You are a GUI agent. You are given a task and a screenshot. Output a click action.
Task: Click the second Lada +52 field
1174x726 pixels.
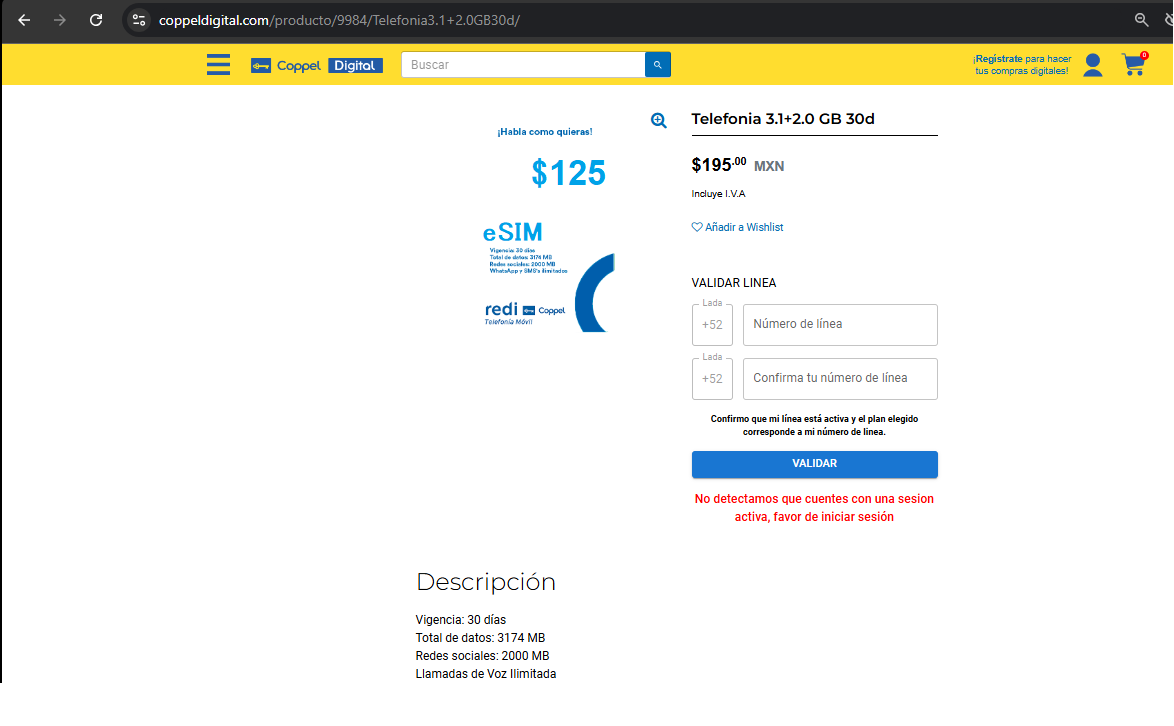[x=711, y=378]
